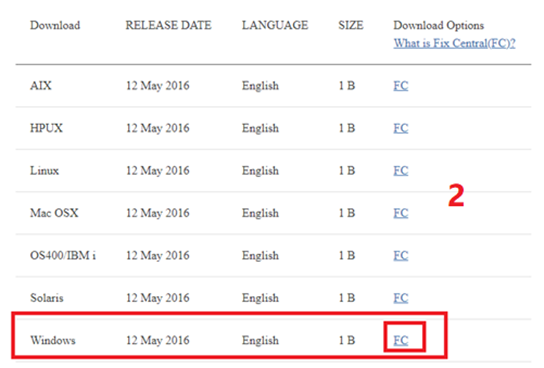The image size is (544, 368).
Task: Click the FC link for HPUX
Action: click(401, 128)
